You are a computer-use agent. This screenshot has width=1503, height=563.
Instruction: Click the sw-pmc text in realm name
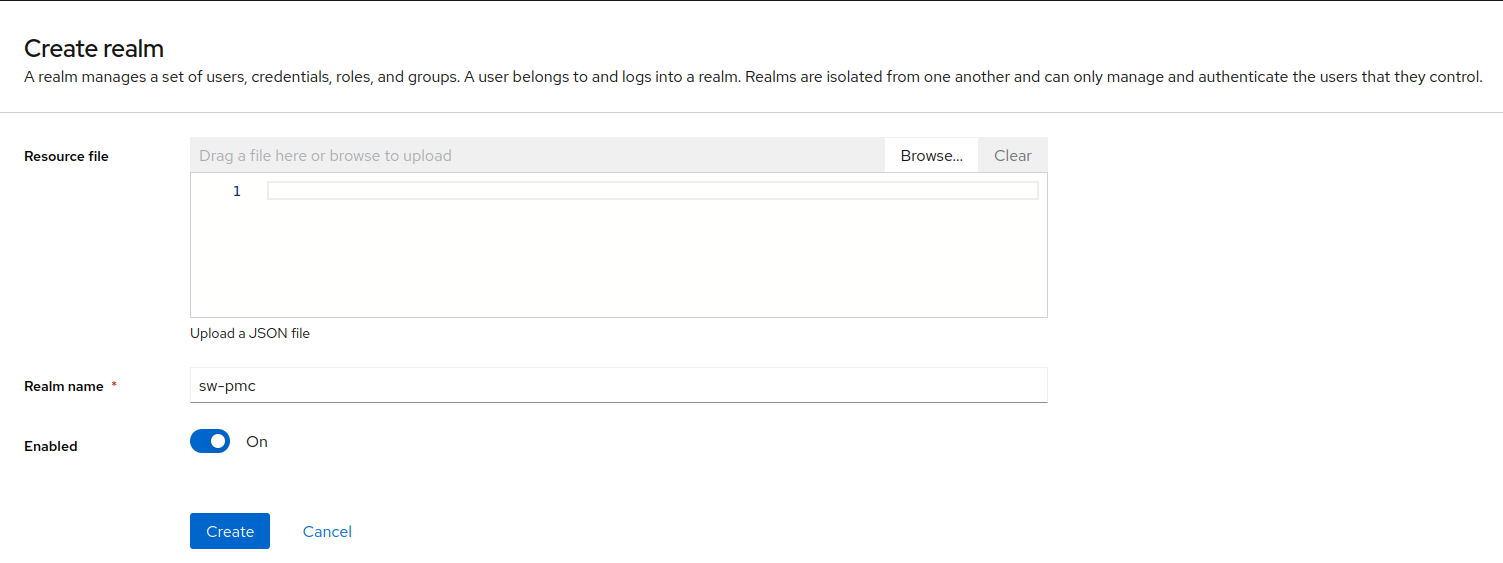tap(227, 385)
